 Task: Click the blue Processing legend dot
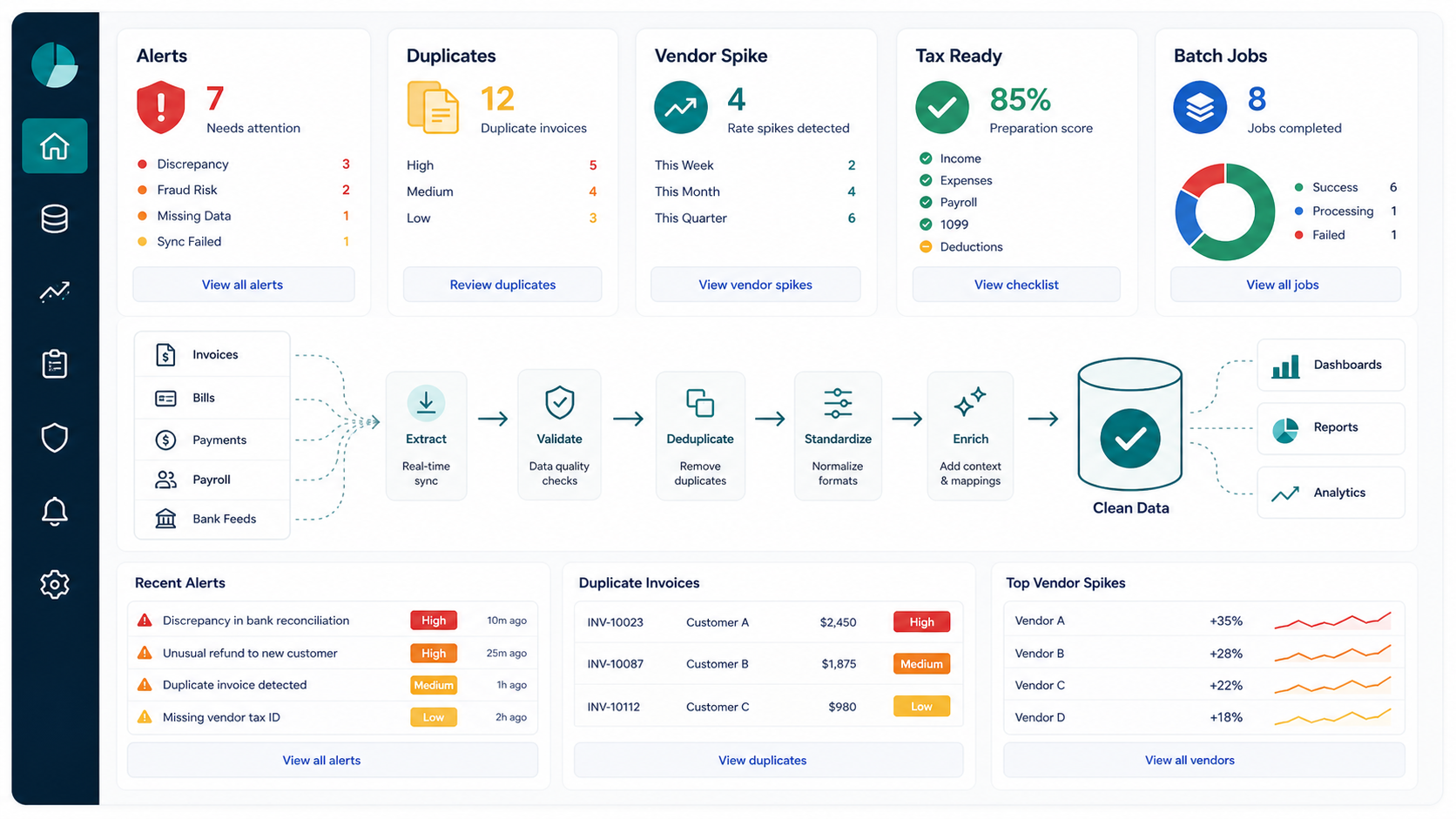[x=1298, y=211]
